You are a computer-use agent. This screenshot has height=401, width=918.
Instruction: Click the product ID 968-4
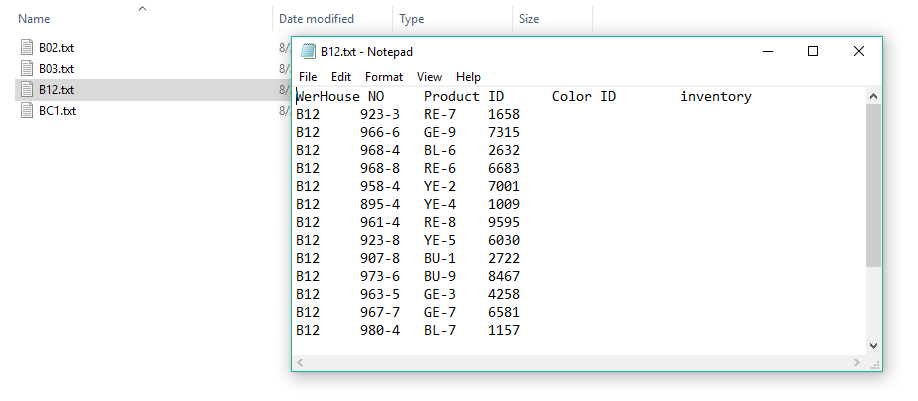click(380, 150)
